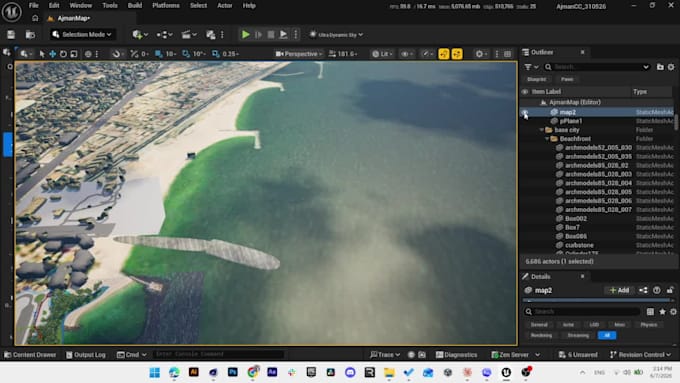Select the 'All' details filter
Image resolution: width=680 pixels, height=383 pixels.
tap(607, 335)
